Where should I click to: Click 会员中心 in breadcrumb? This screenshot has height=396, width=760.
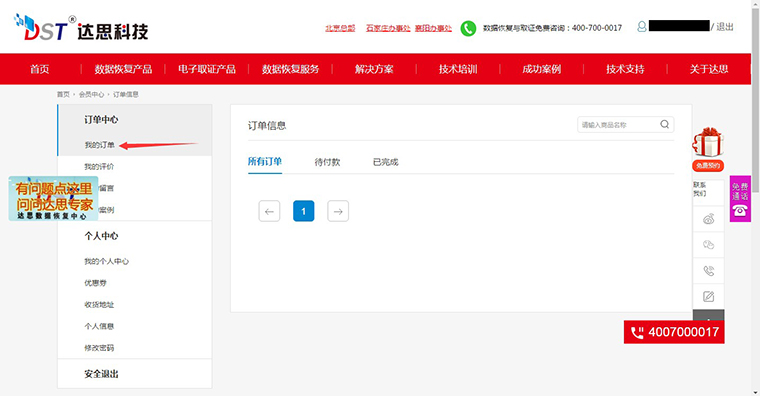(x=92, y=94)
